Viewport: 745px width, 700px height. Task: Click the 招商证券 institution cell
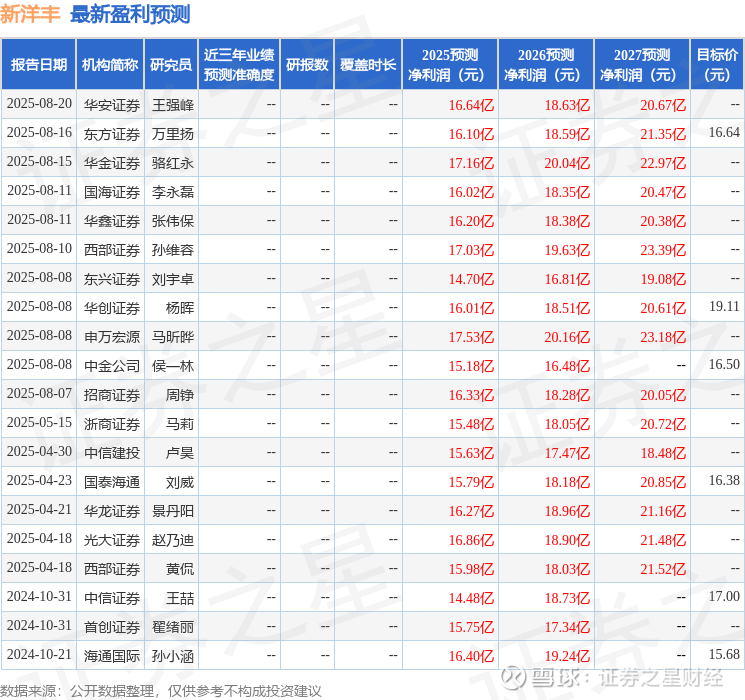[x=112, y=395]
